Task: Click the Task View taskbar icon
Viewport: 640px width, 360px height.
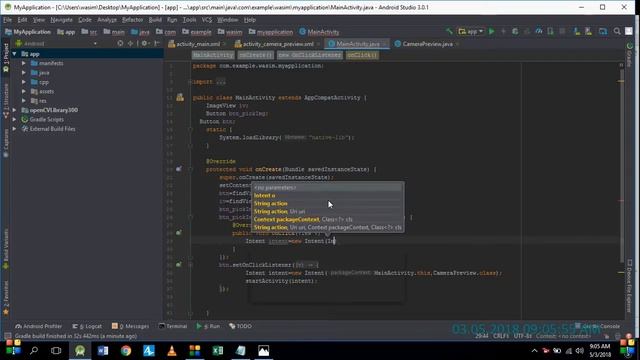Action: point(56,351)
